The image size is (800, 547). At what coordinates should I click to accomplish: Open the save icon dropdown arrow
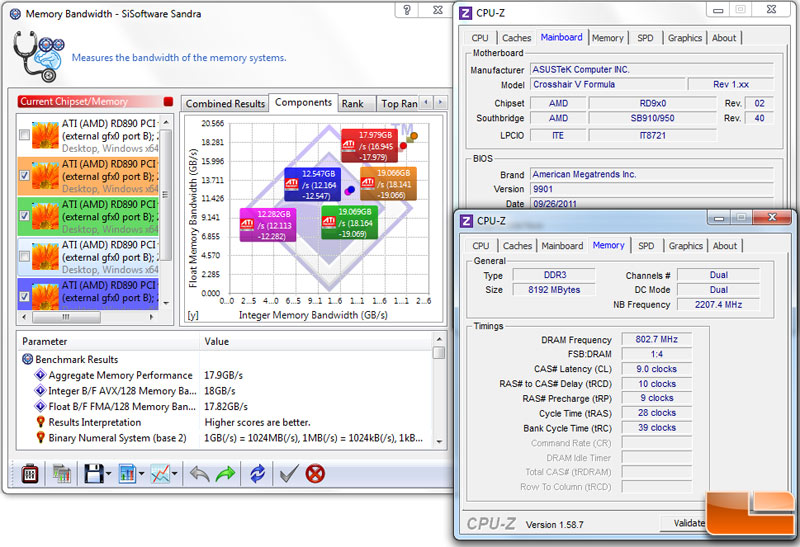coord(109,474)
